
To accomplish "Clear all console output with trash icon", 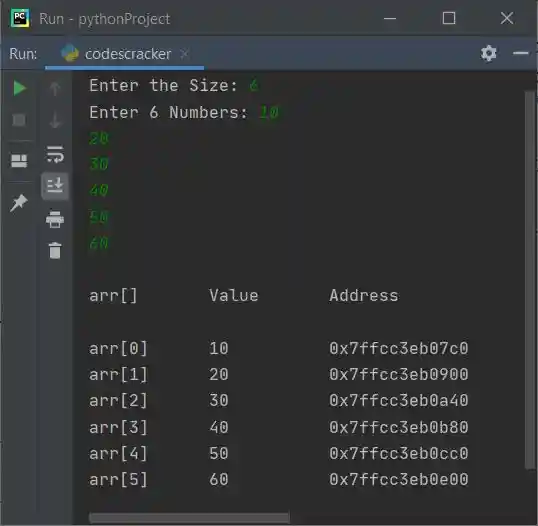I will pos(55,251).
